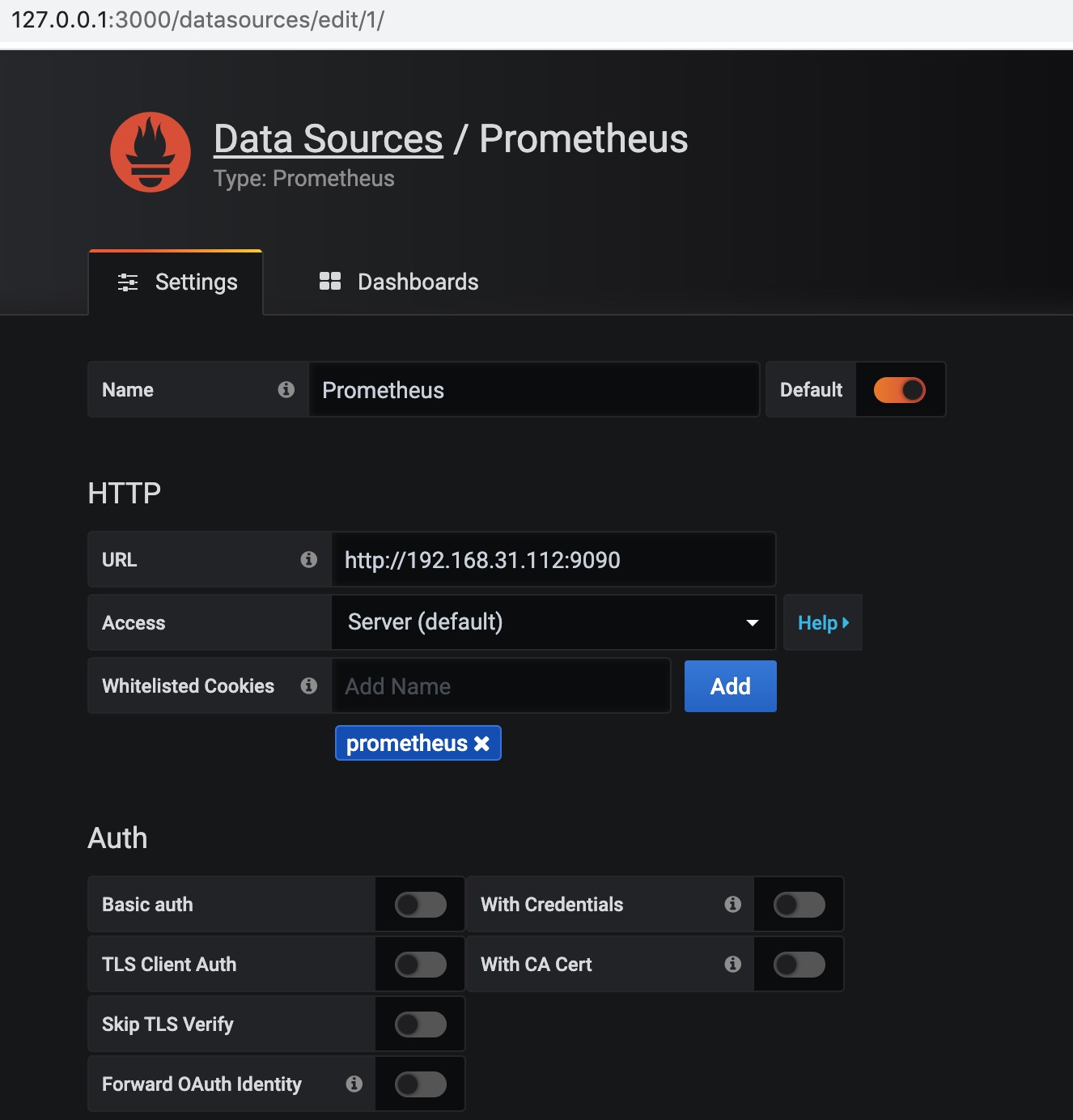Click the With Credentials label

tap(552, 905)
